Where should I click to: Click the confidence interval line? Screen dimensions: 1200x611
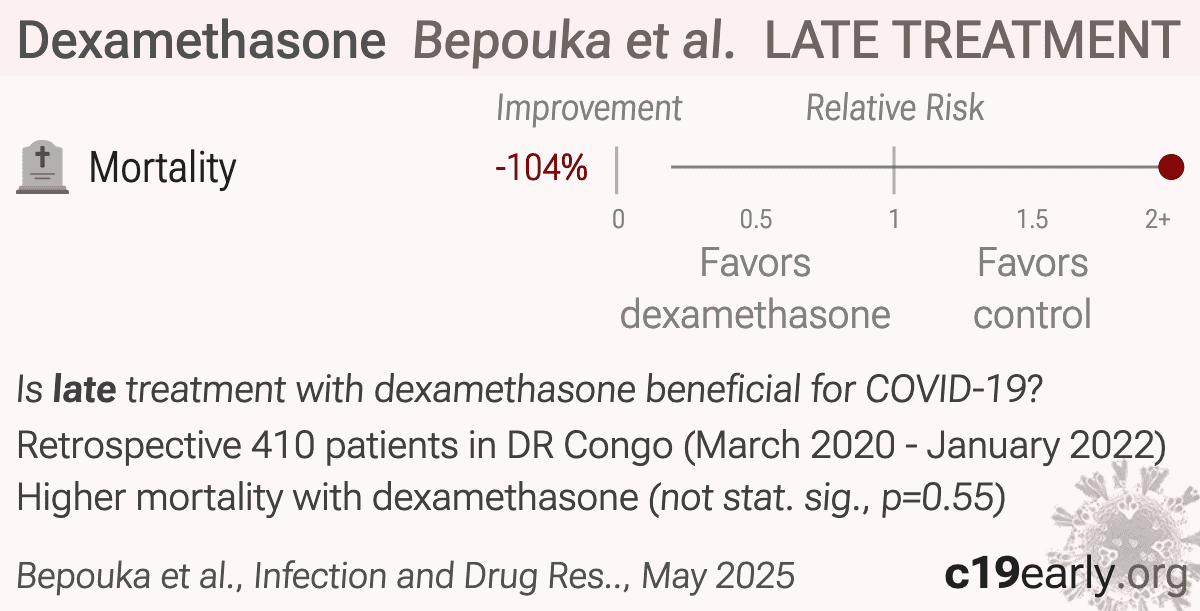pyautogui.click(x=914, y=167)
